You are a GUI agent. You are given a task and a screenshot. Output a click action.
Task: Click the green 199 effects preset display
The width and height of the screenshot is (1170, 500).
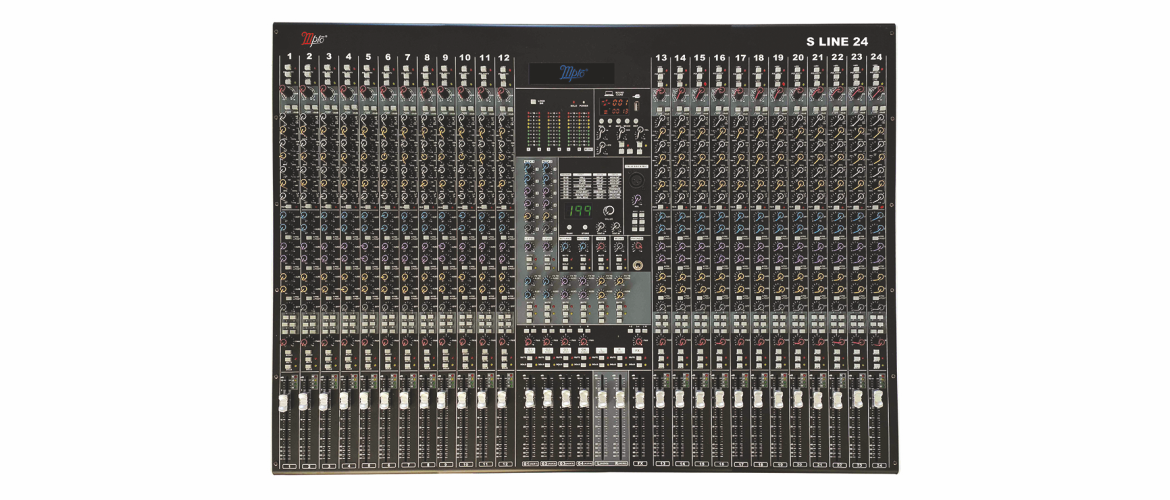[x=580, y=211]
